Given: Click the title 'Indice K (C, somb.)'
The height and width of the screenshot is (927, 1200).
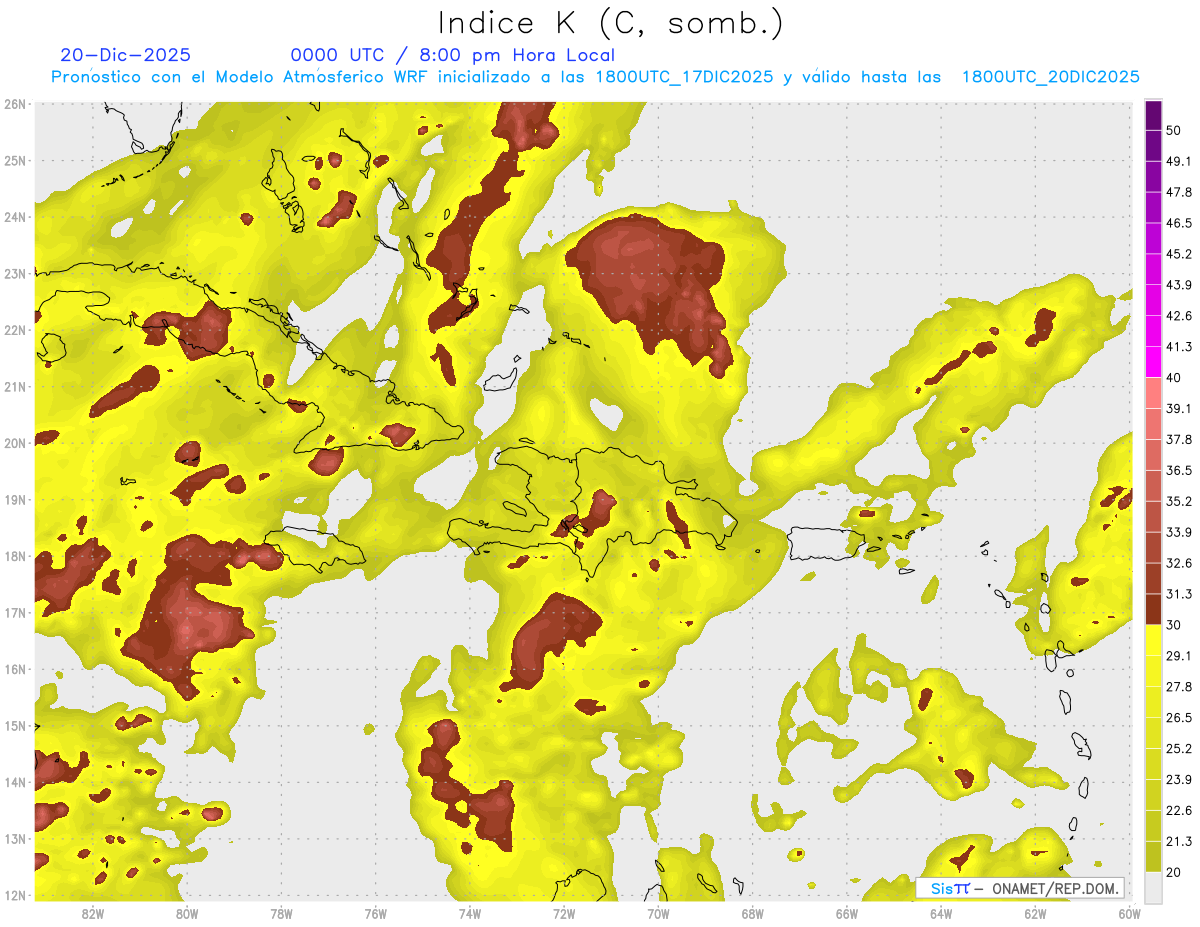Looking at the screenshot, I should pyautogui.click(x=611, y=22).
